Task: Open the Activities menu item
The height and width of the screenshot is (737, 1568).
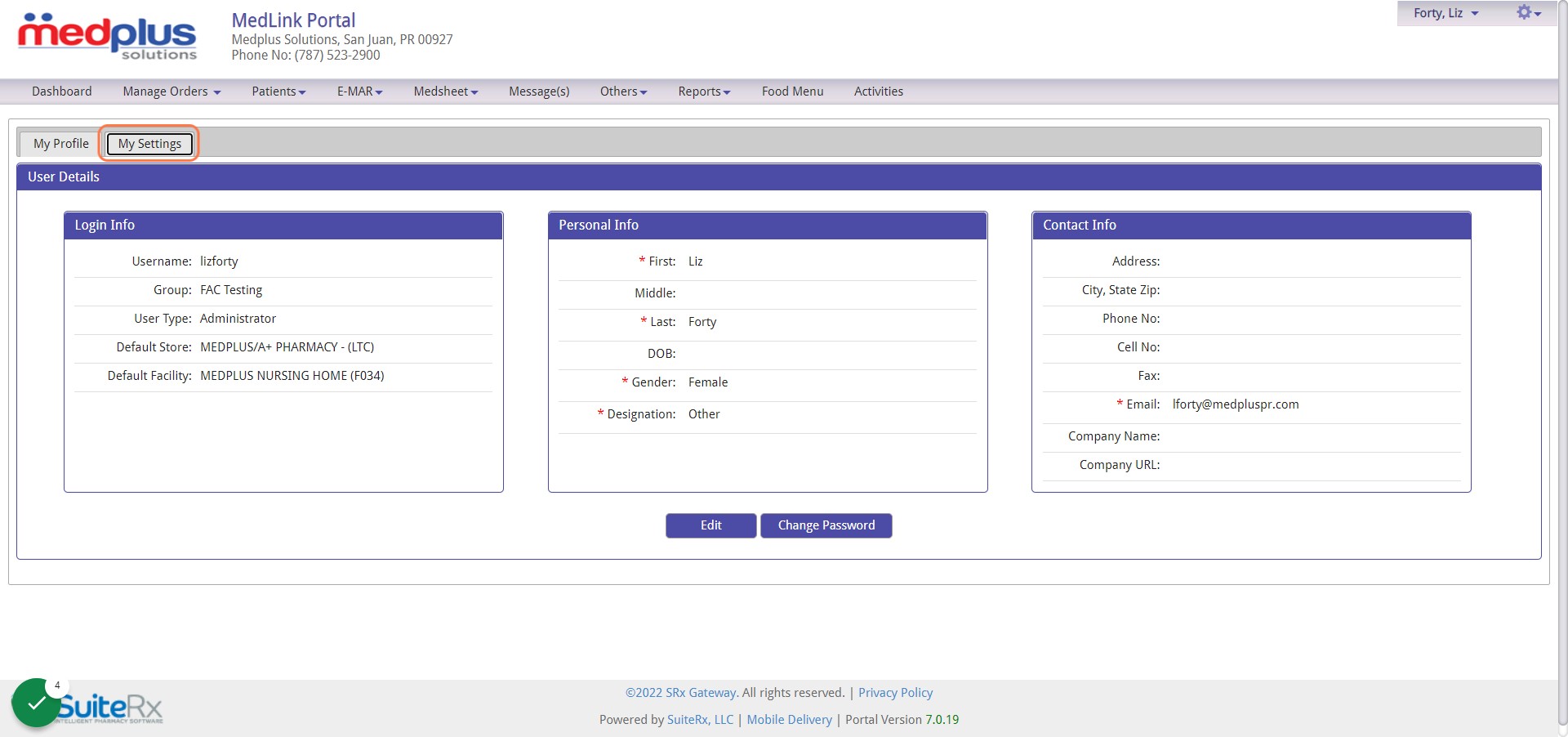Action: pos(879,92)
